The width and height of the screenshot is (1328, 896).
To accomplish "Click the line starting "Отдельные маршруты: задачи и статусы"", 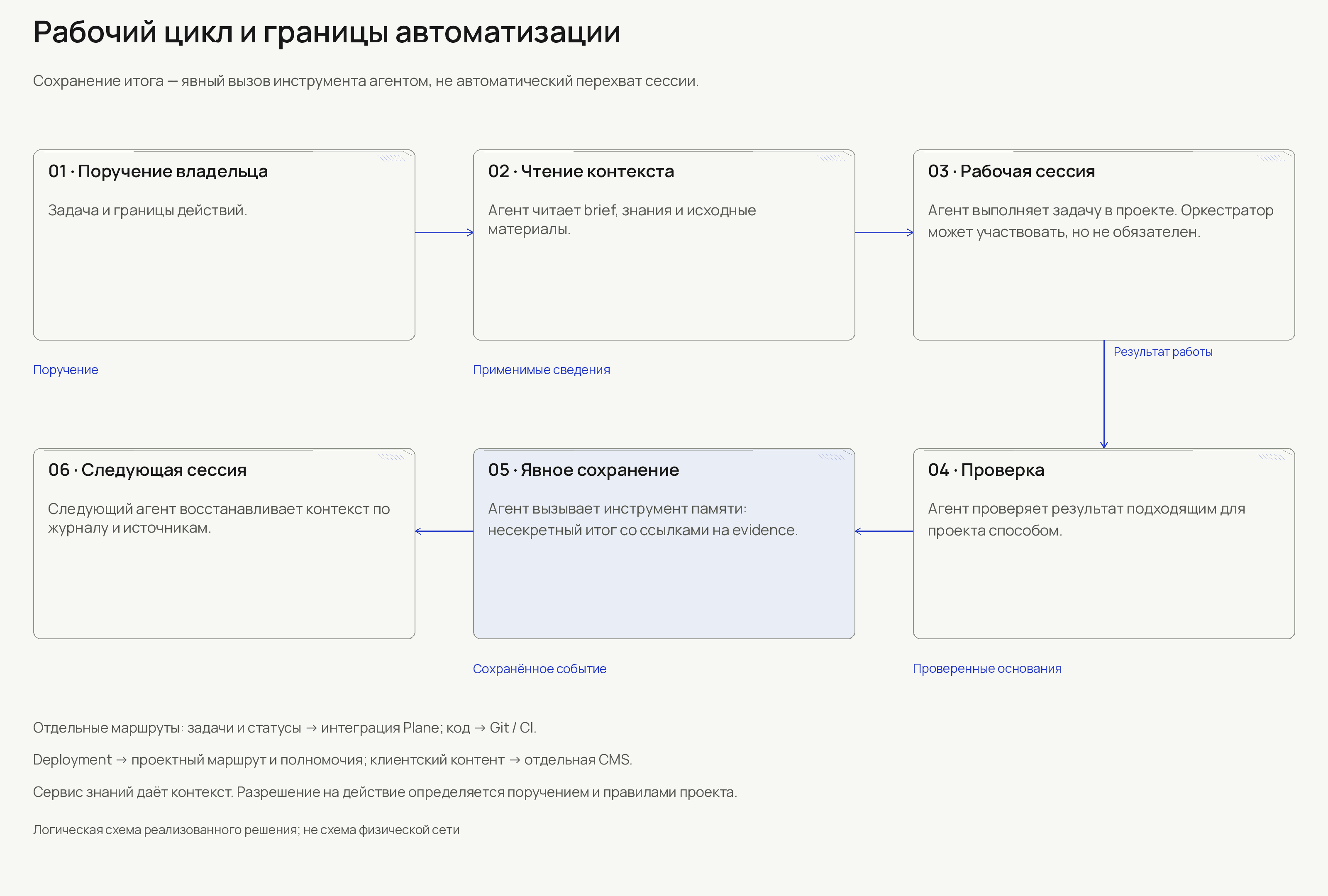I will [x=285, y=728].
